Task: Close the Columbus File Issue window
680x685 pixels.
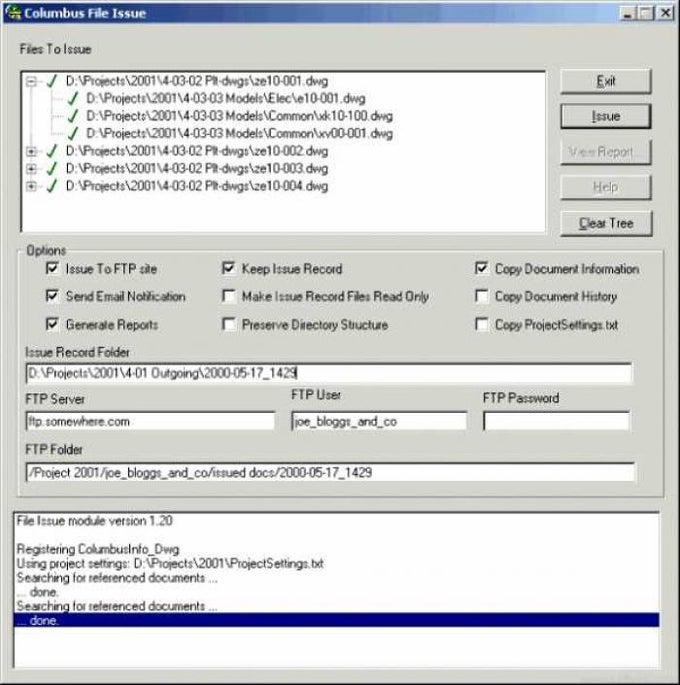Action: coord(666,13)
